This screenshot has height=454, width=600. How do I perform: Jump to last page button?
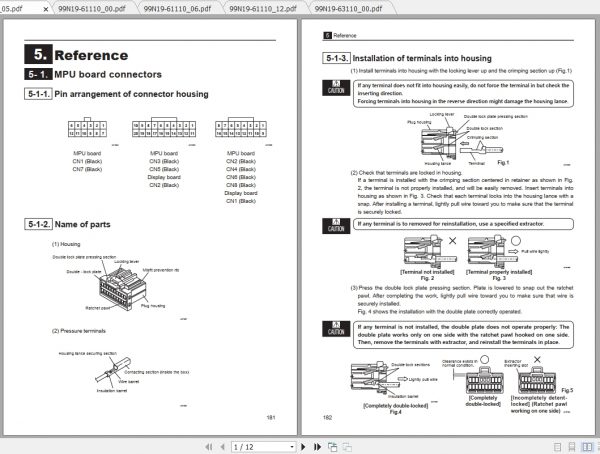pyautogui.click(x=317, y=447)
